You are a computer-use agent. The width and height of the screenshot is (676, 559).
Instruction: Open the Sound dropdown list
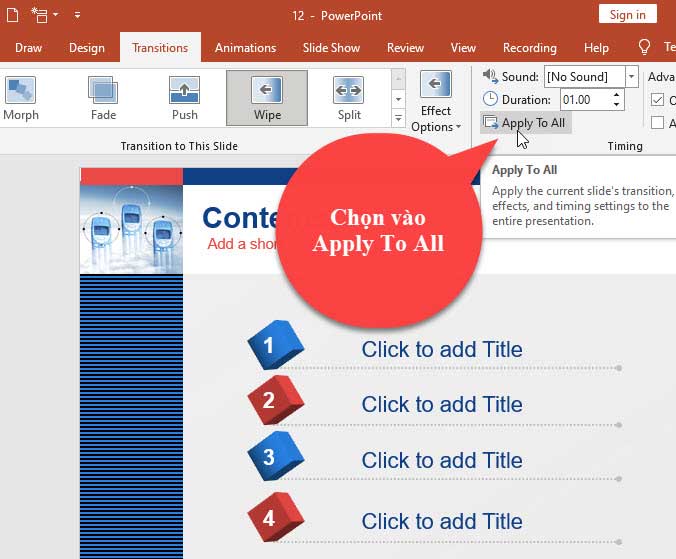[632, 77]
